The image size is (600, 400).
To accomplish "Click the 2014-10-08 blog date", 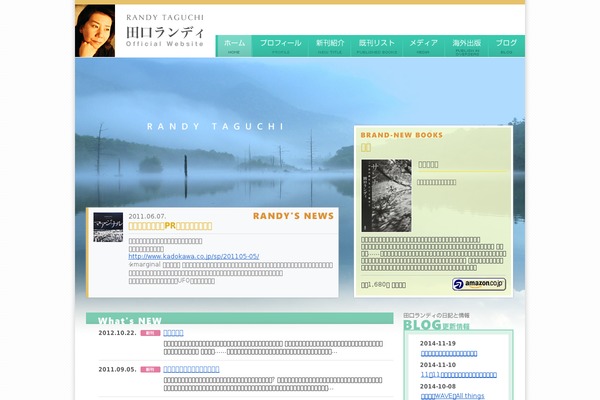I will [438, 386].
